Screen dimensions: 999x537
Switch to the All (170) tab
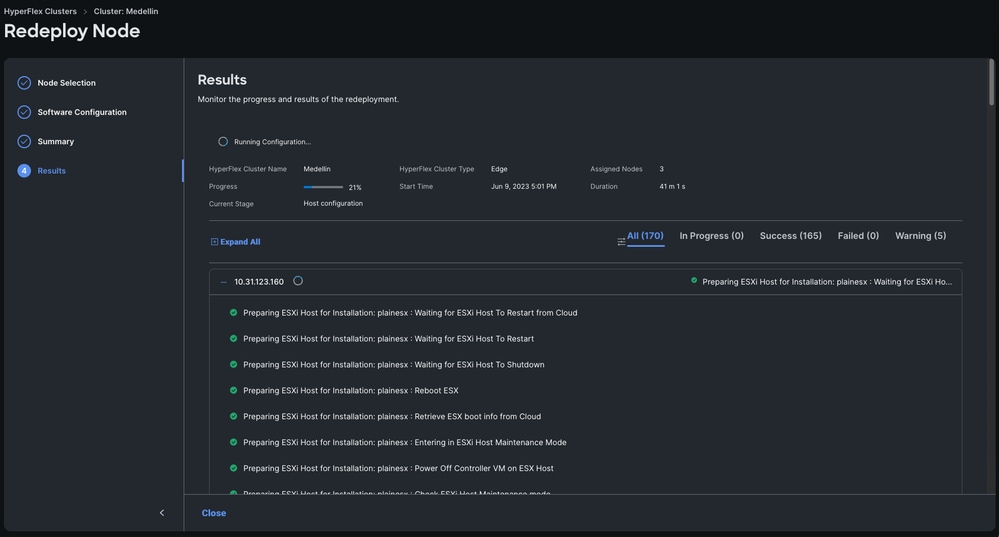click(x=645, y=236)
